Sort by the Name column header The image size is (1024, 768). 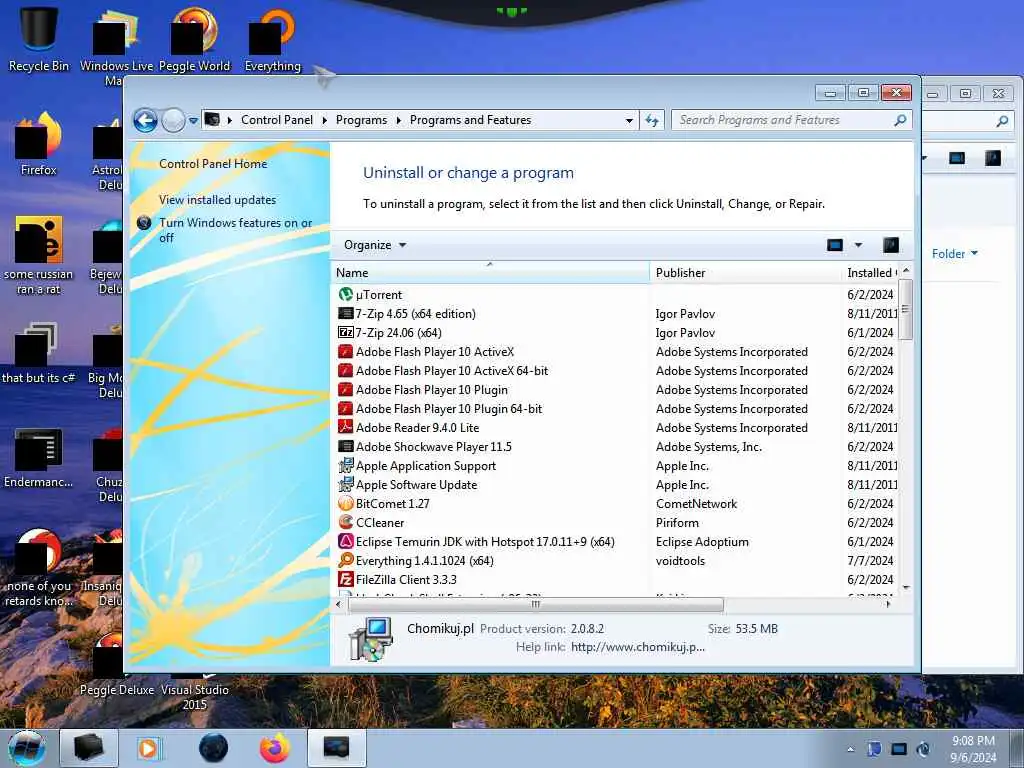pyautogui.click(x=490, y=273)
